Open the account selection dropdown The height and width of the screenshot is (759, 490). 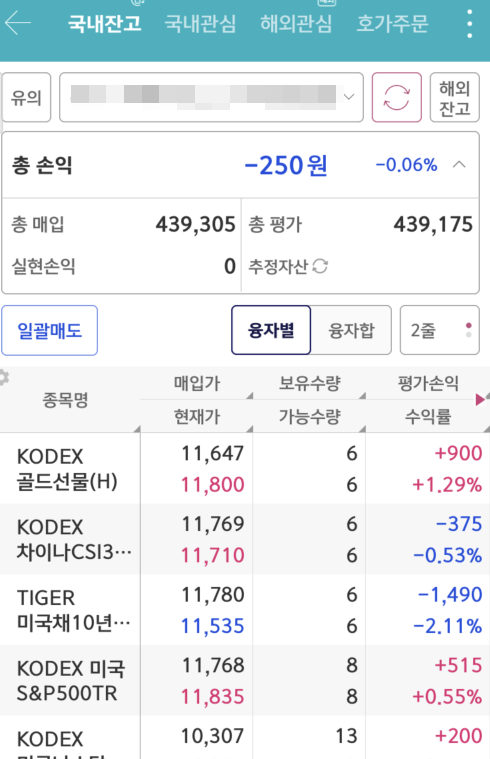pos(211,97)
